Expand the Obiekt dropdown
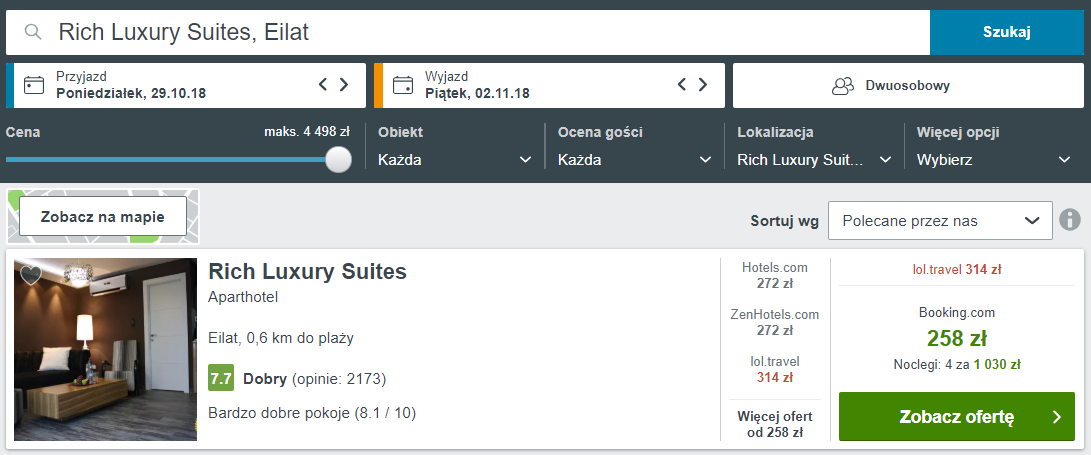The image size is (1091, 455). tap(455, 160)
